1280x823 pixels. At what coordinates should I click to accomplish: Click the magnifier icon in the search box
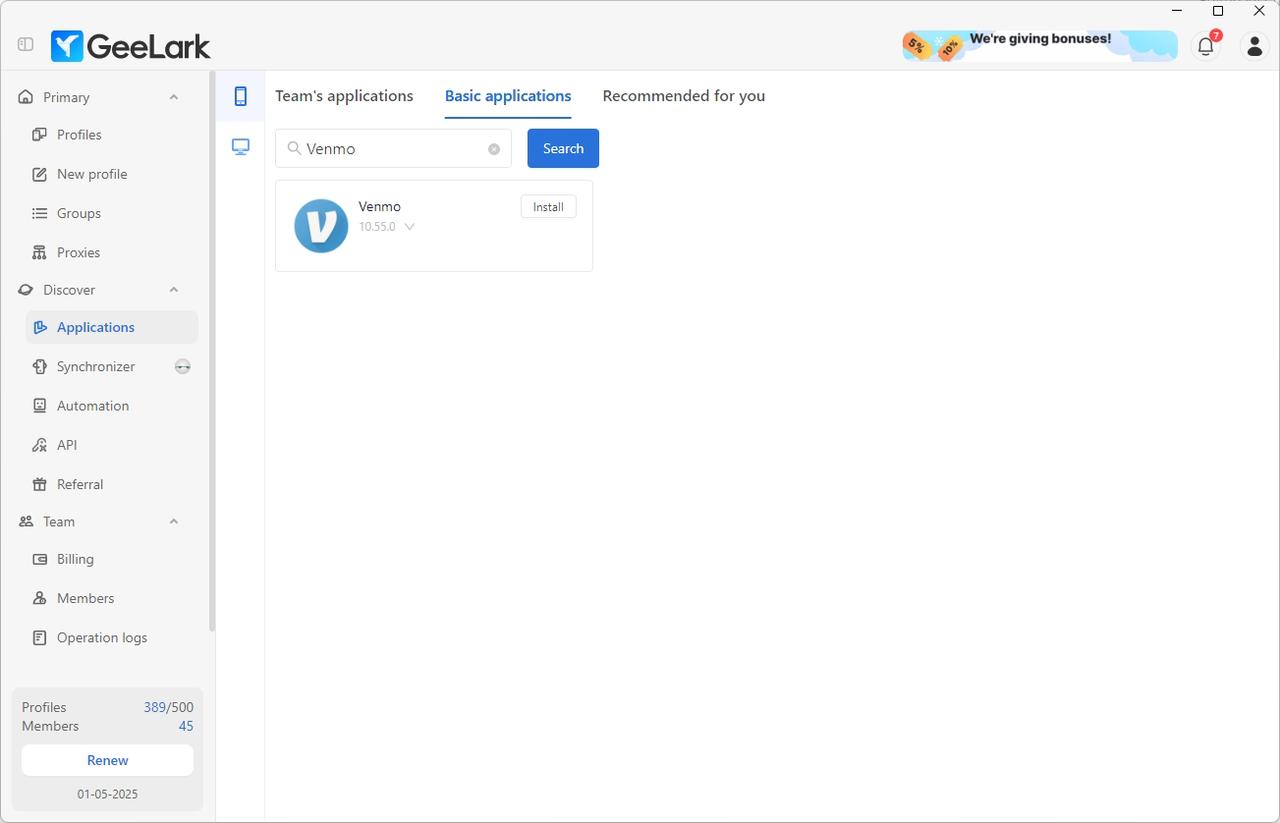294,148
